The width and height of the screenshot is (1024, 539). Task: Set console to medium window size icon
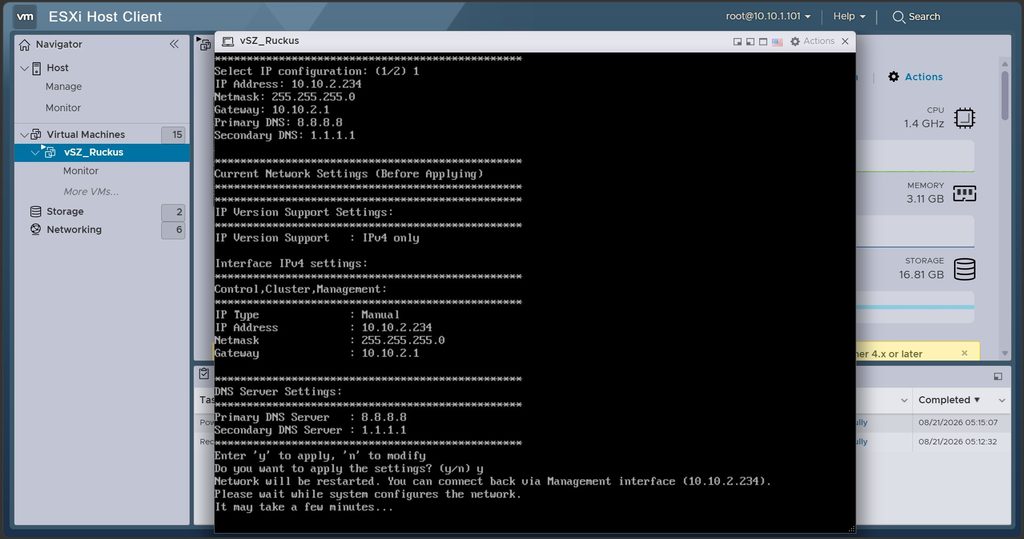pos(750,41)
